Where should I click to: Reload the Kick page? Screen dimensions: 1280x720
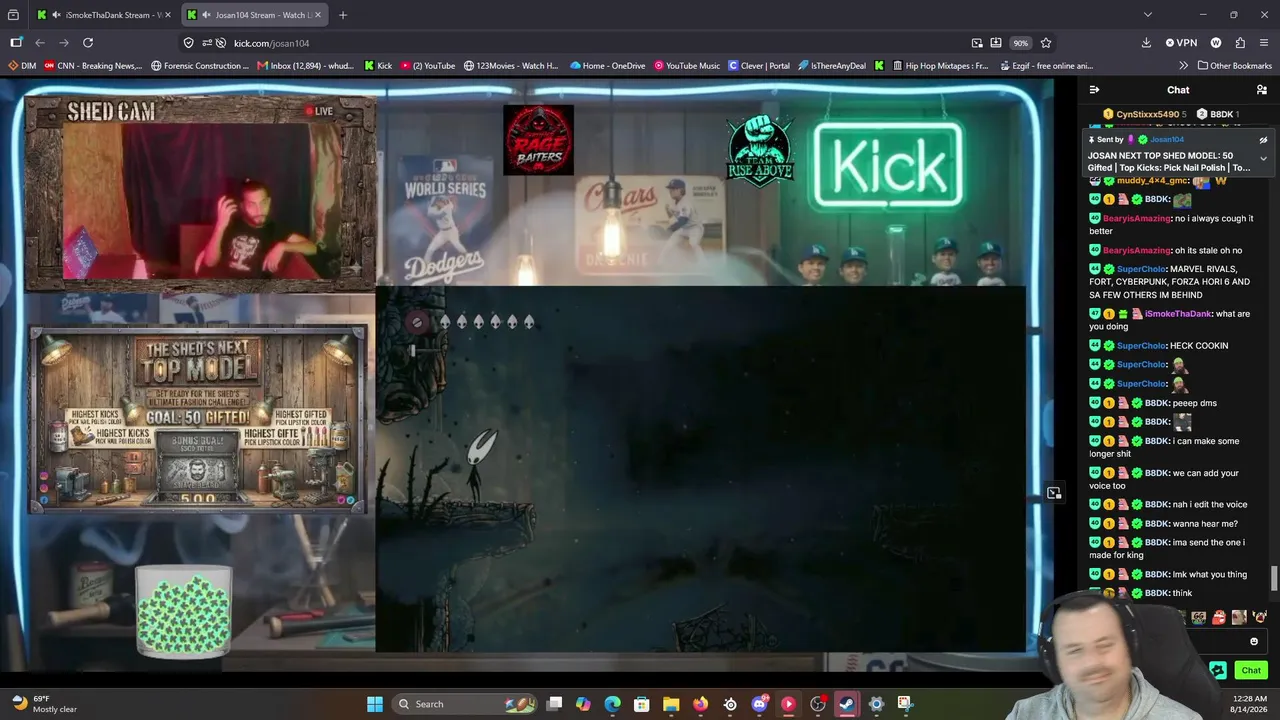coord(88,43)
